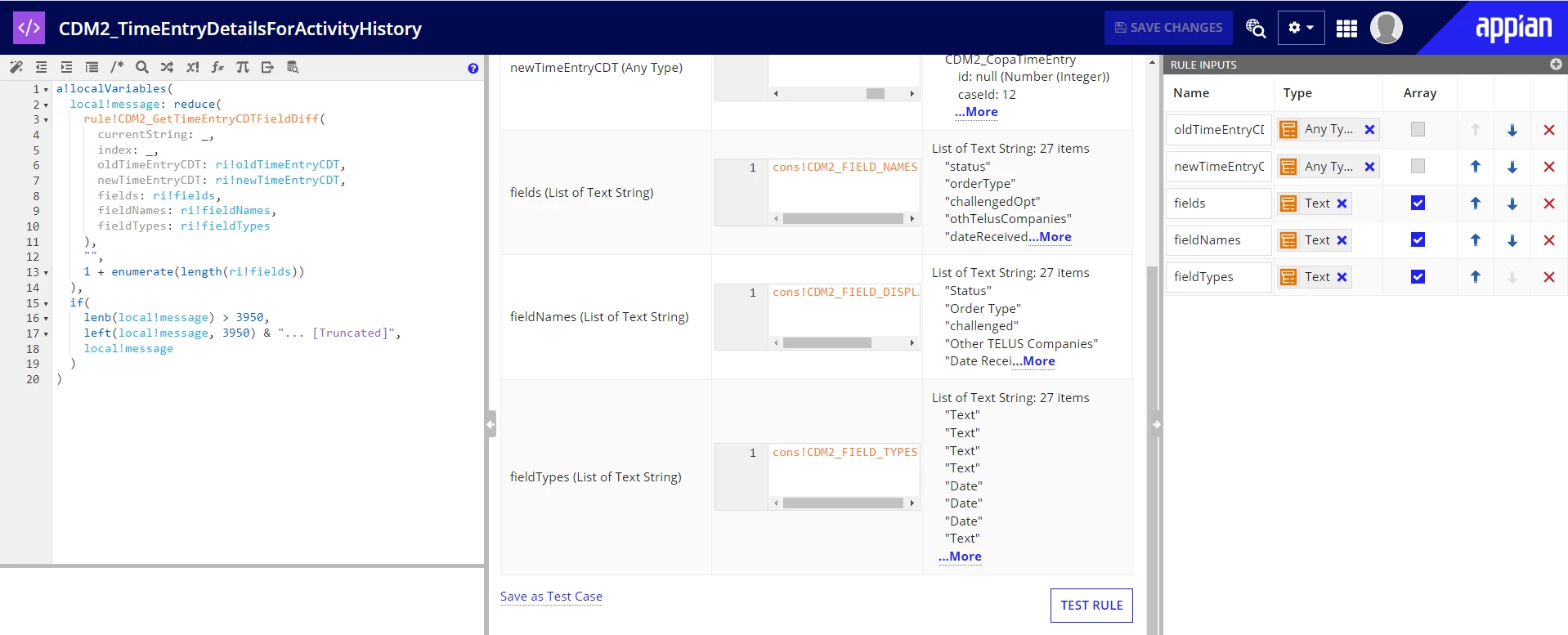Click the Save Changes button

tap(1168, 28)
